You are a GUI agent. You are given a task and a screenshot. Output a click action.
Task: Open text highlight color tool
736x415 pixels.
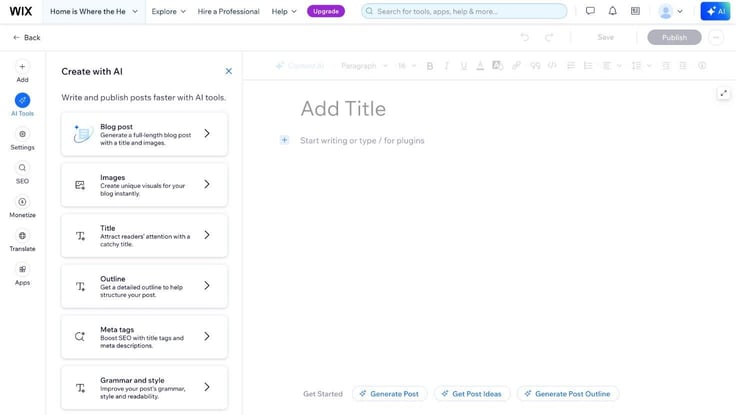pos(498,66)
